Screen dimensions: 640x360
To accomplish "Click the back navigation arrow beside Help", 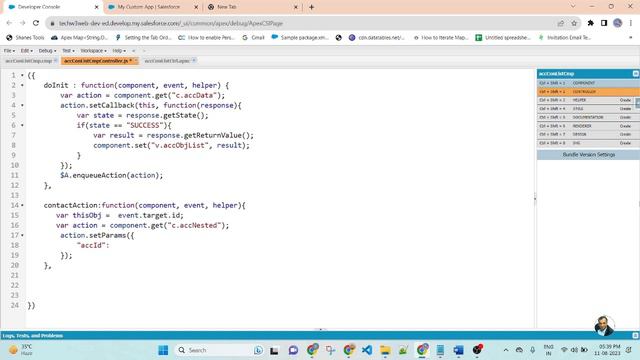I will pos(134,51).
